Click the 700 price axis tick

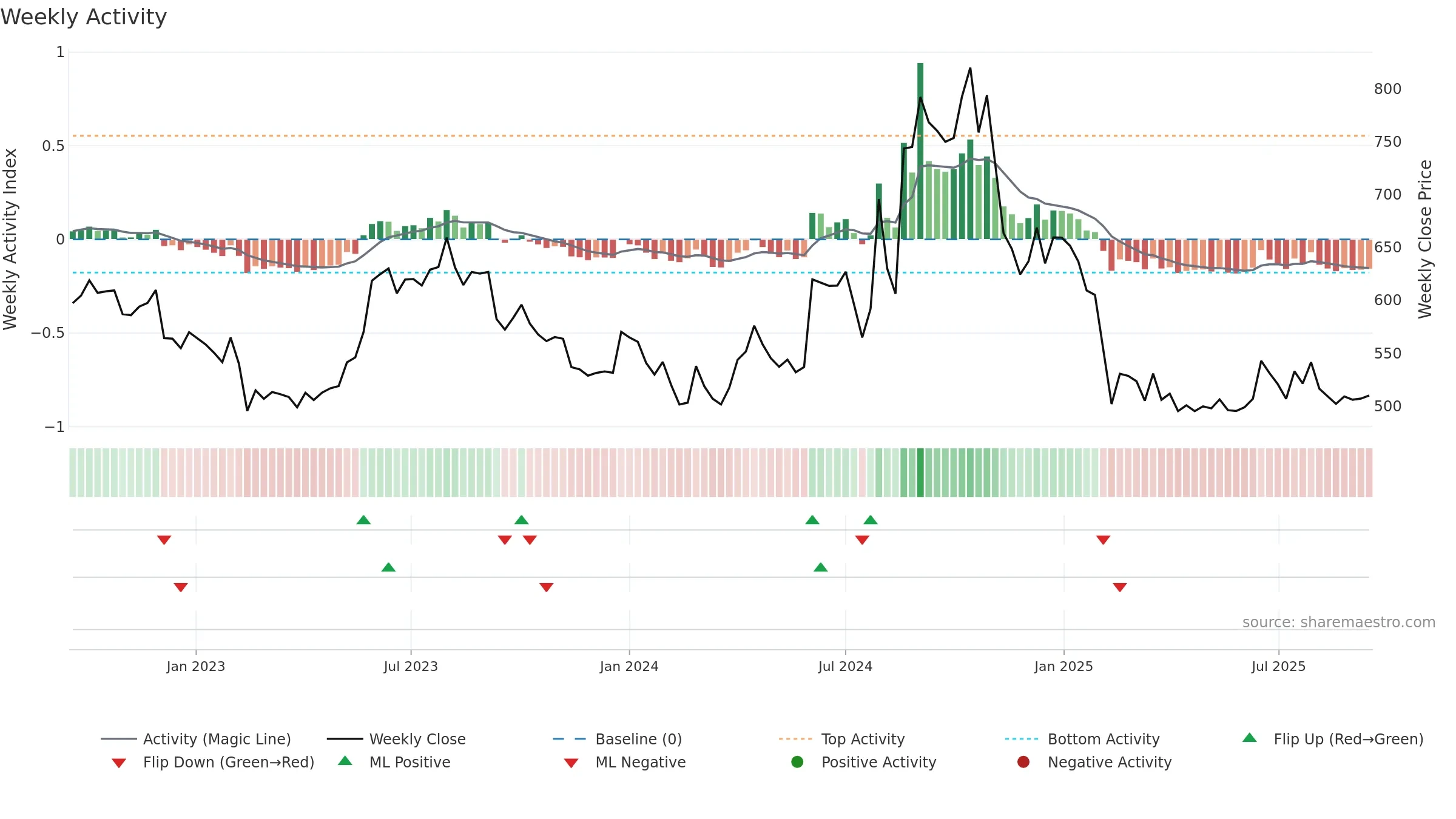(1388, 194)
